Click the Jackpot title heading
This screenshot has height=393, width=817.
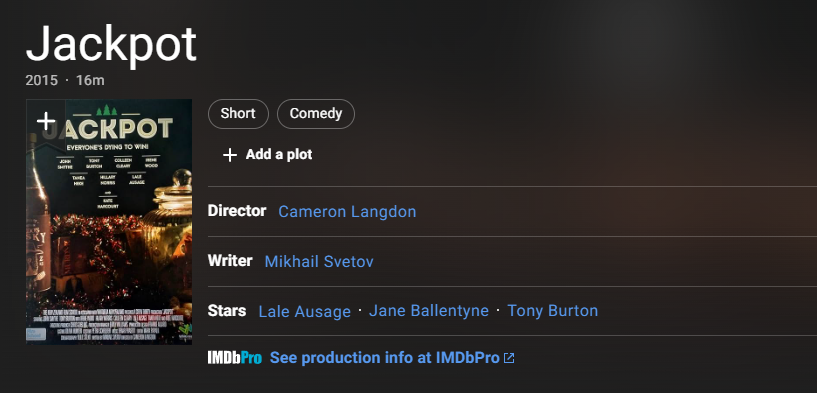111,44
